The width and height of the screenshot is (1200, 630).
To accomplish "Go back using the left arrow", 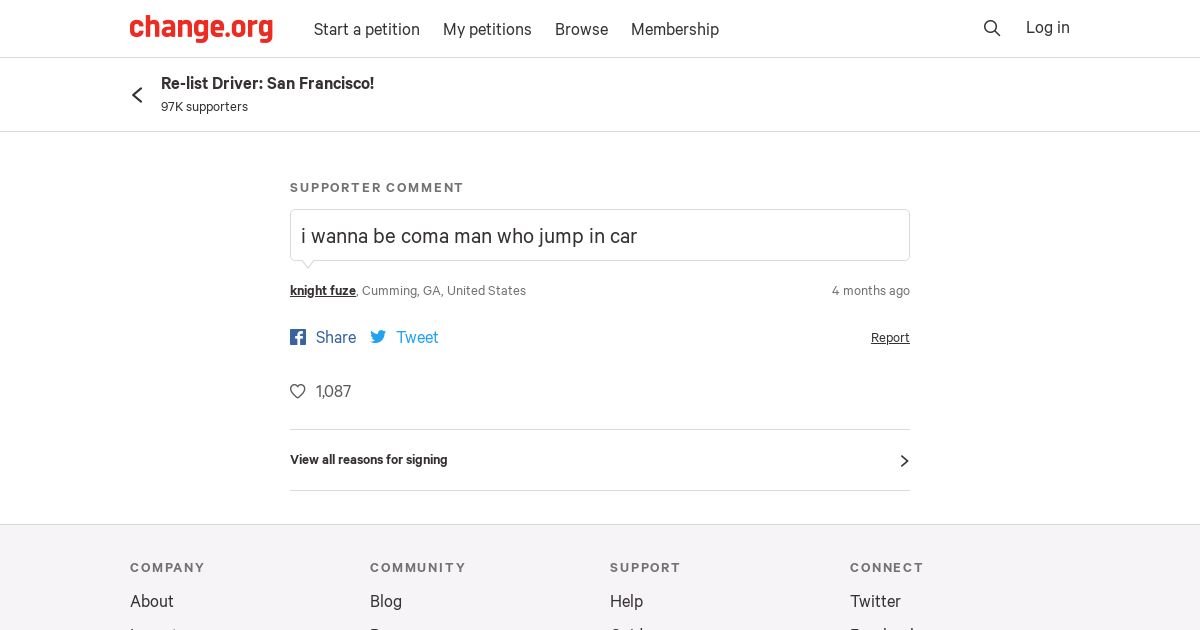I will pos(137,95).
